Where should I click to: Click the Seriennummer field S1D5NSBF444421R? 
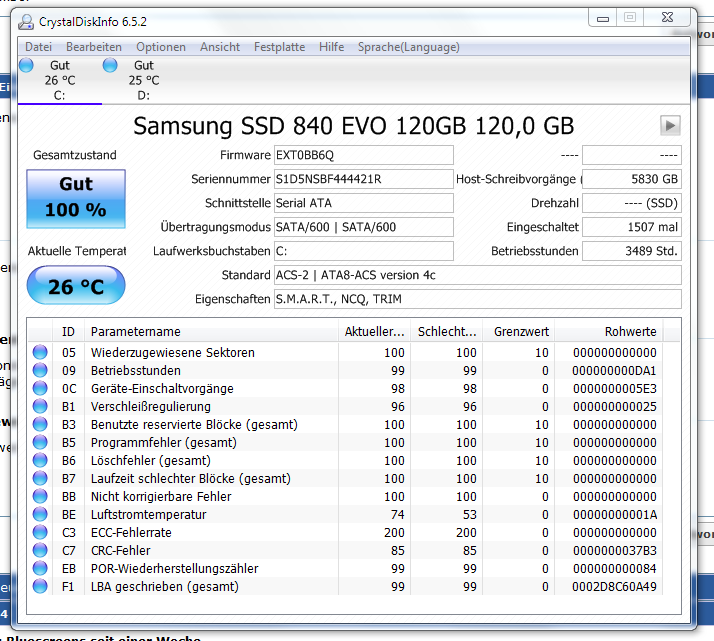363,179
